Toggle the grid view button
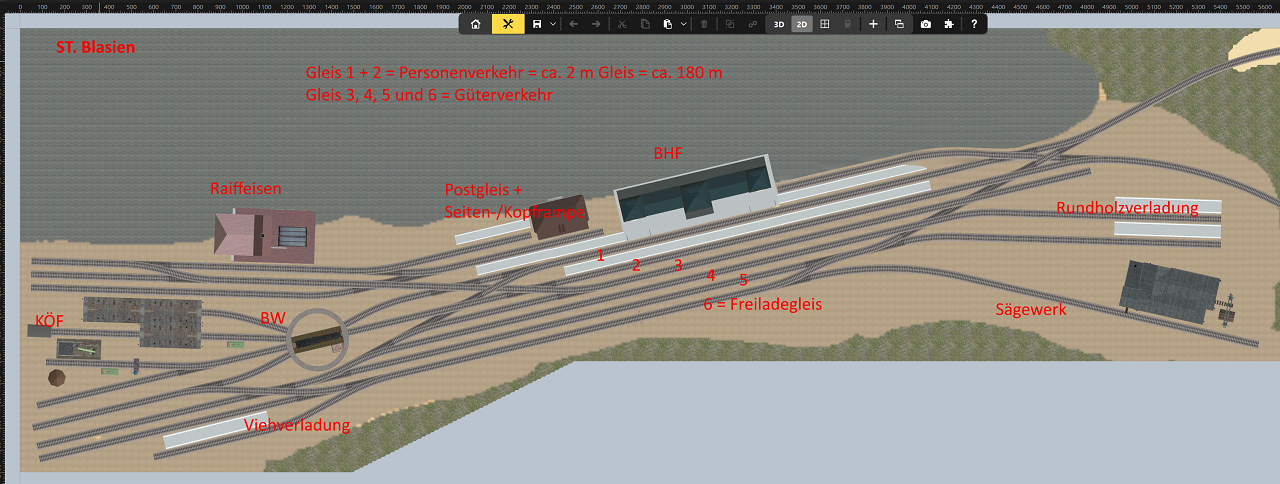 click(x=825, y=24)
